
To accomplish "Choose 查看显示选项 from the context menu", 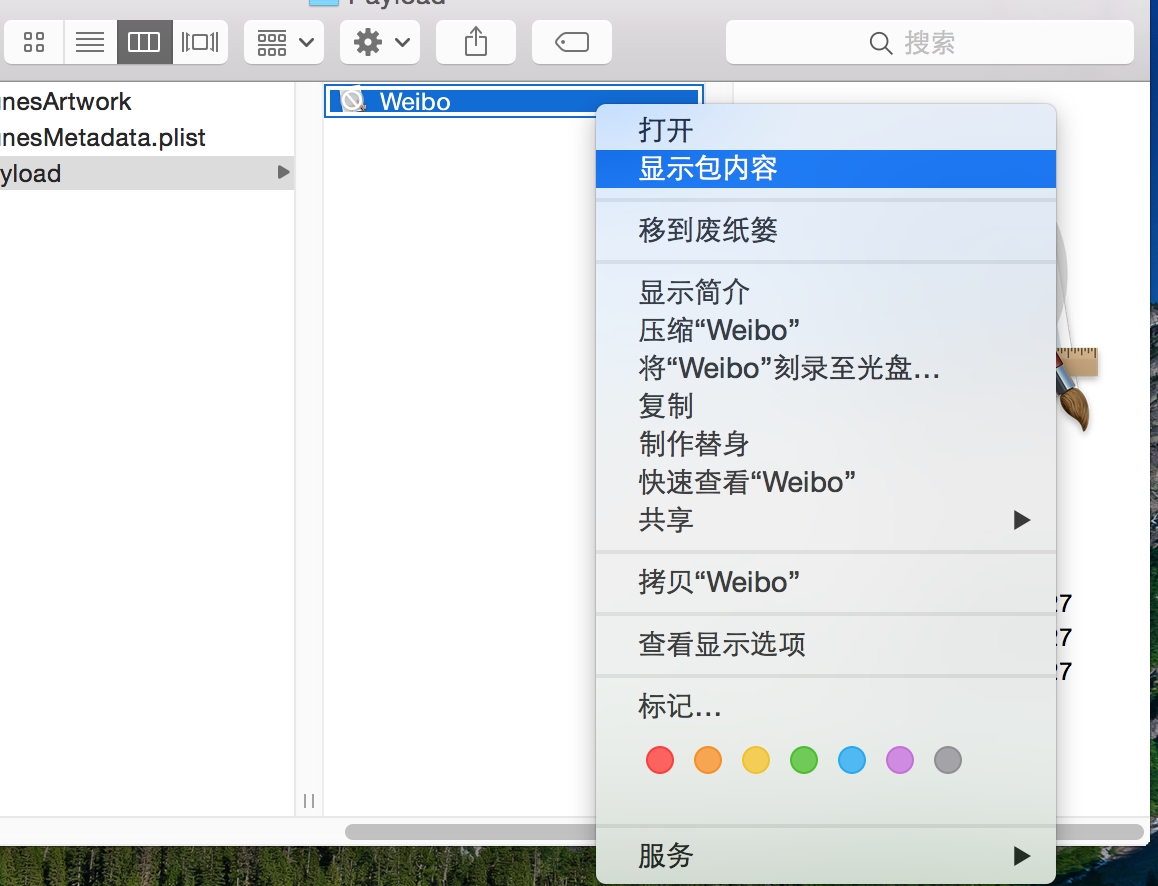I will pyautogui.click(x=826, y=644).
